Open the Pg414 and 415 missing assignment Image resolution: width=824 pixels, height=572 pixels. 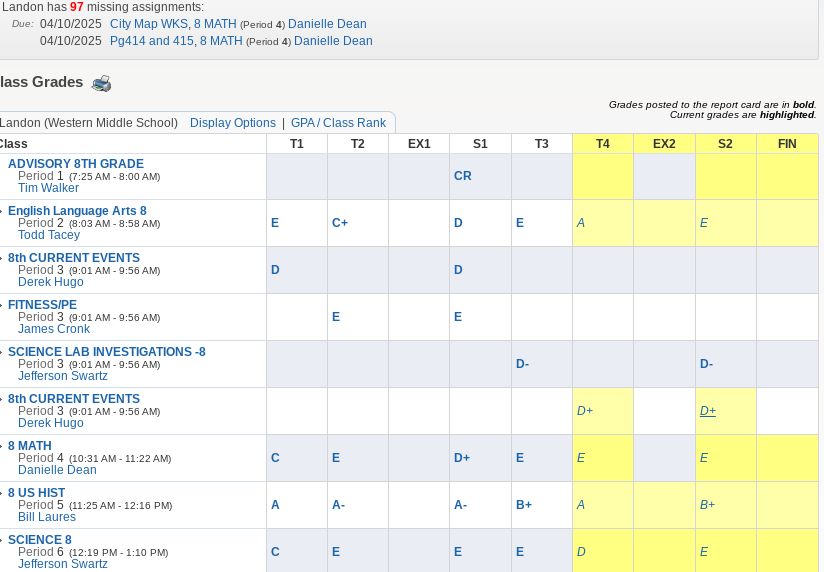176,41
